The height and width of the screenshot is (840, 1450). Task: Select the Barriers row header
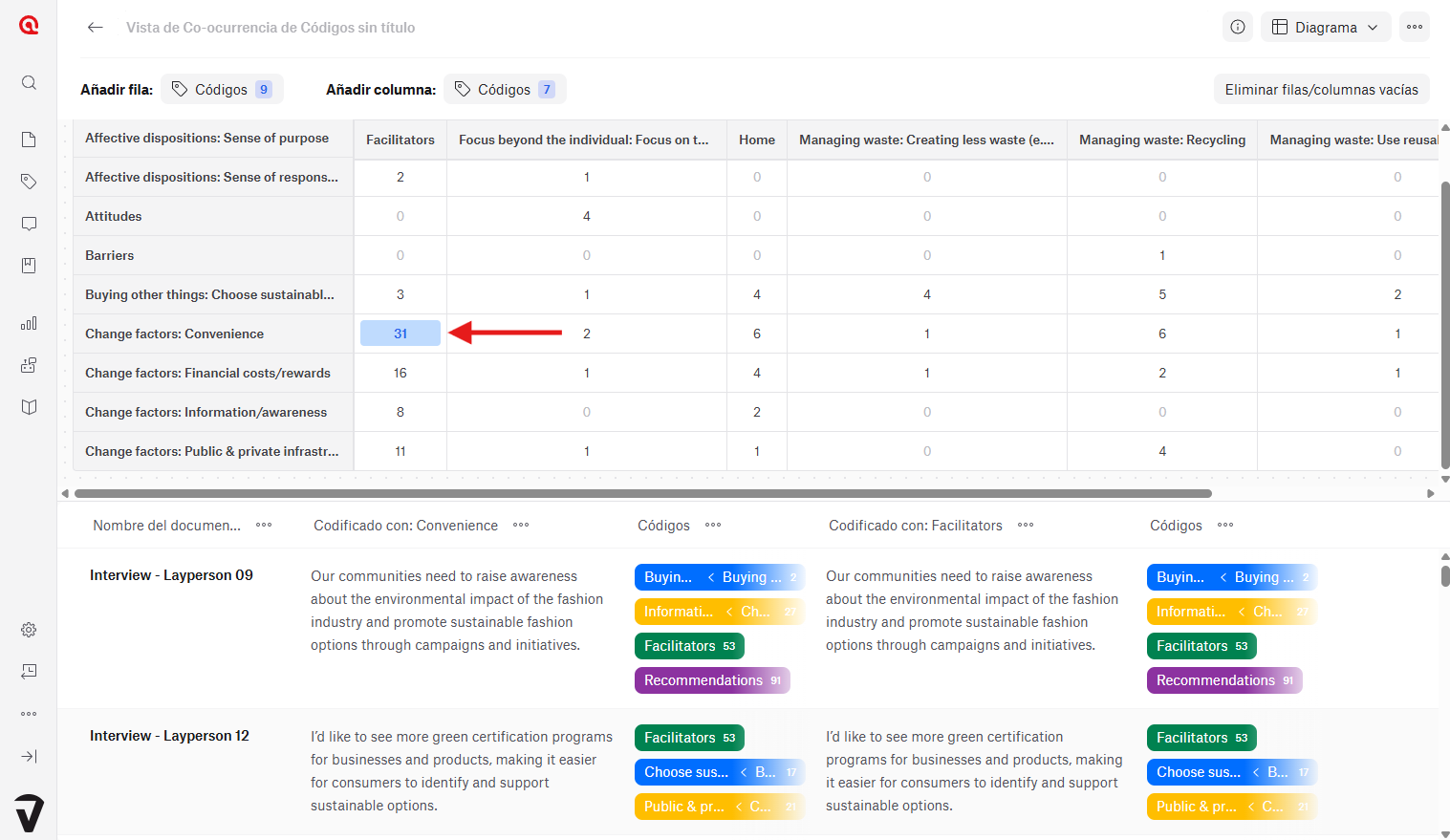tap(214, 255)
